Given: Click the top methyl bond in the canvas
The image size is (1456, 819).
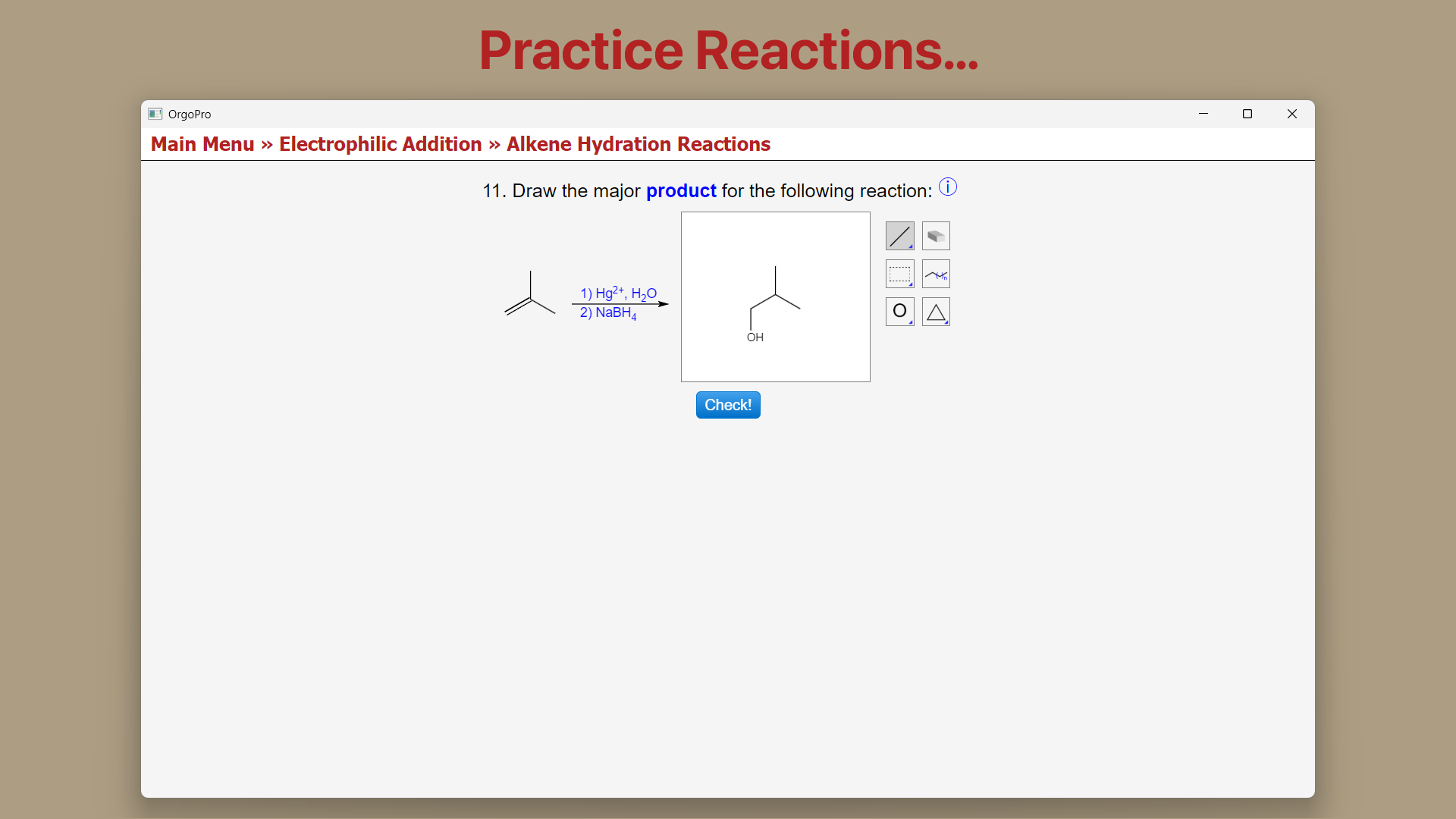Looking at the screenshot, I should point(775,280).
